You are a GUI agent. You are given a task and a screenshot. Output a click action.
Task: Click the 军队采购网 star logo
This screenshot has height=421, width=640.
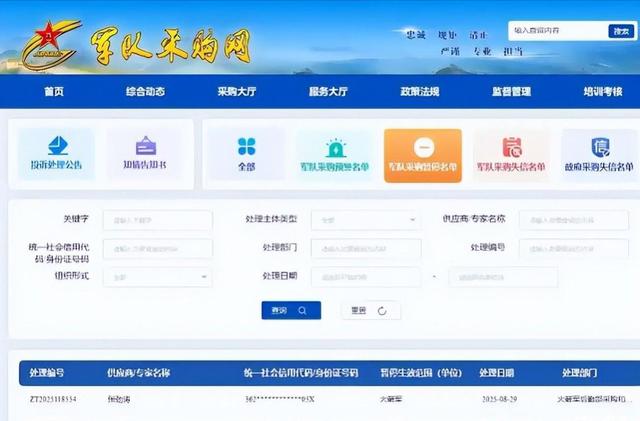49,45
